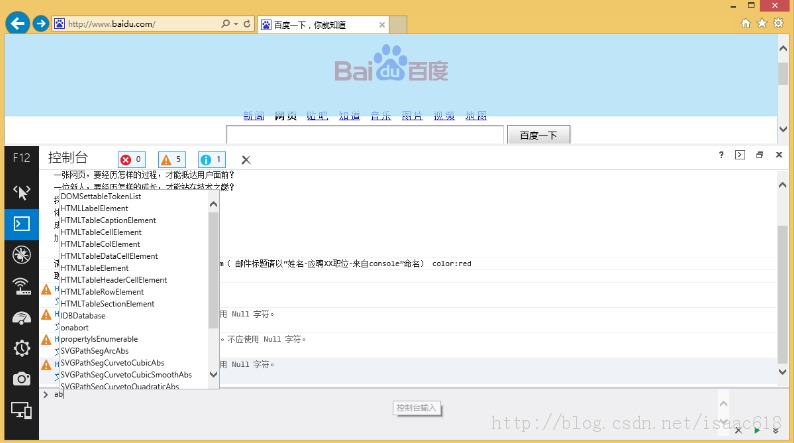Choose HTMLTableRowElement suggestion
794x443 pixels.
tap(102, 292)
